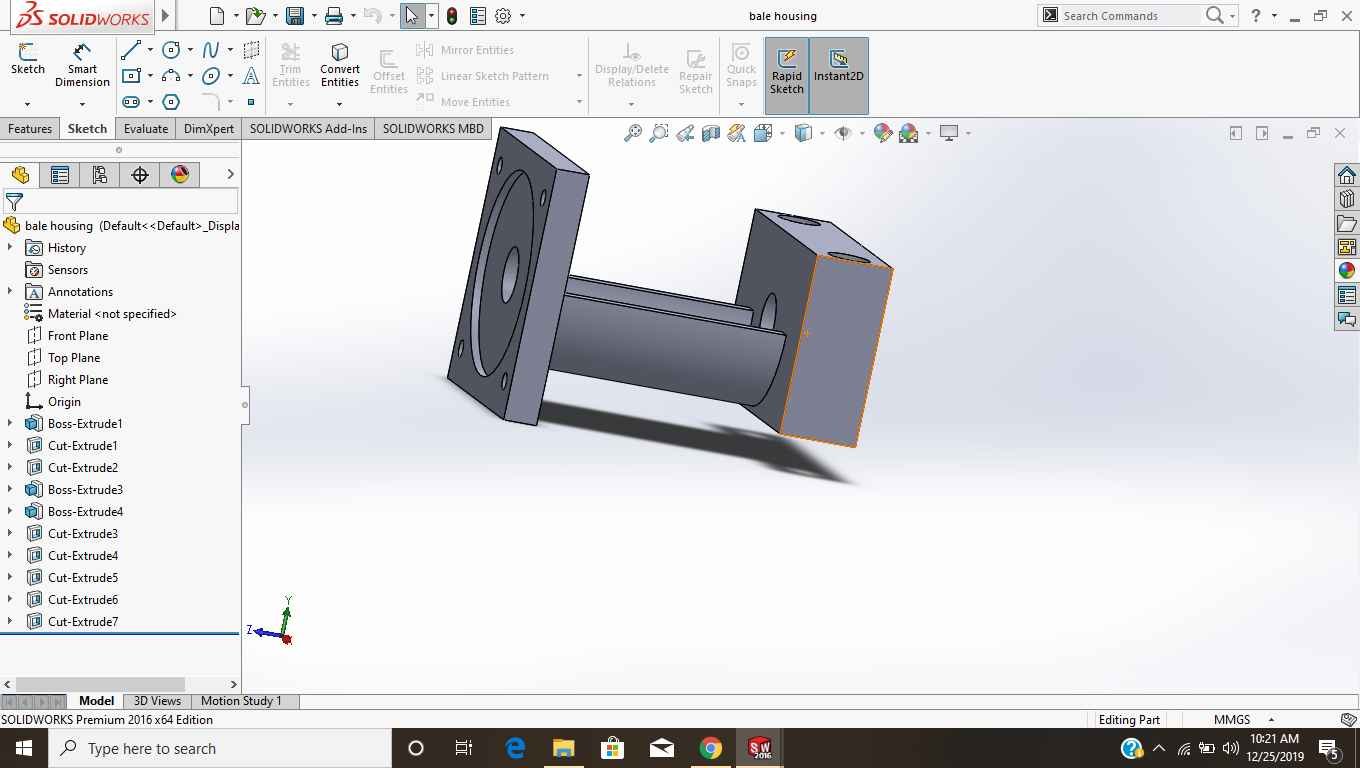The width and height of the screenshot is (1360, 768).
Task: Open the Save icon in toolbar
Action: pyautogui.click(x=294, y=16)
